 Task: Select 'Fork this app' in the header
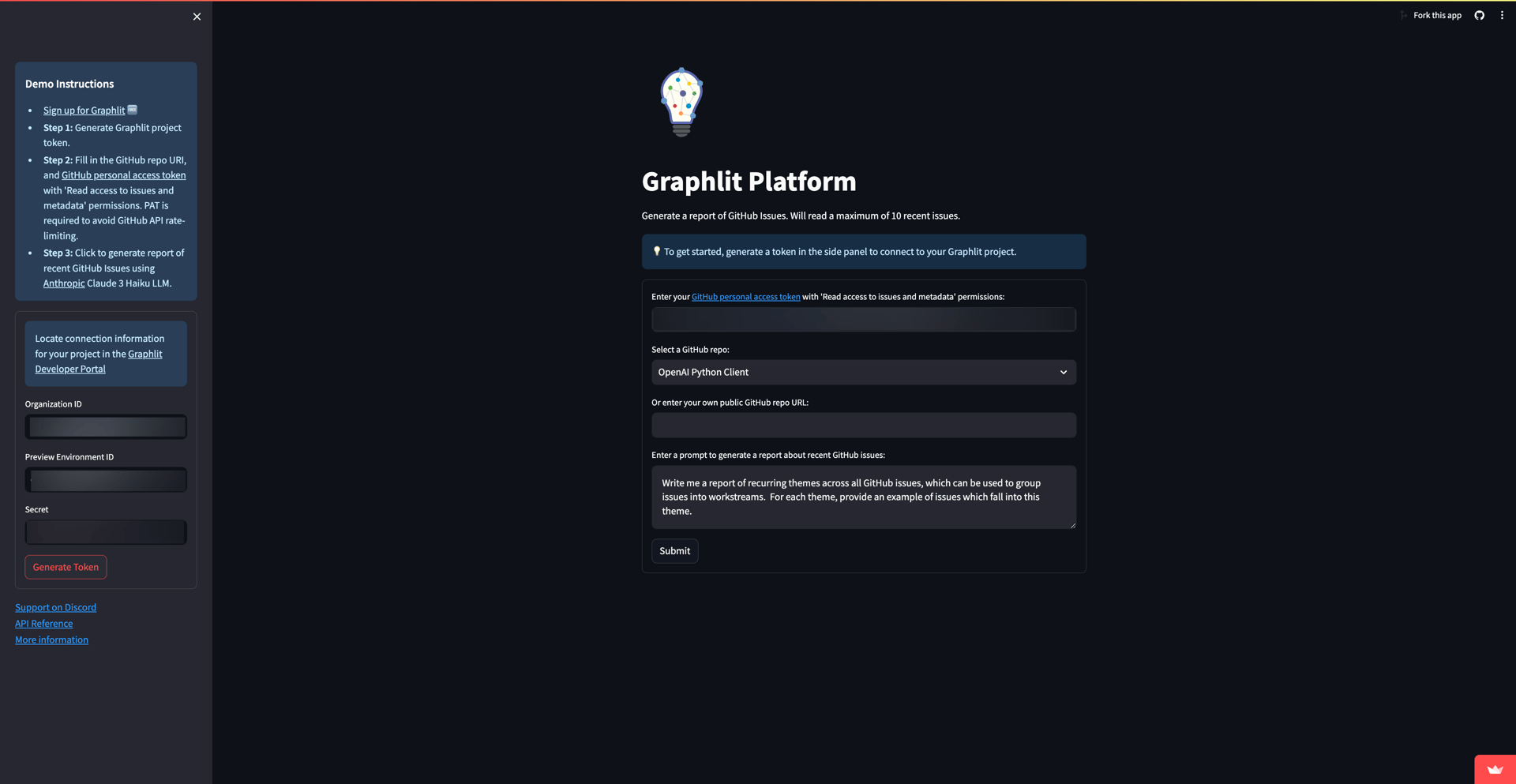[1436, 15]
